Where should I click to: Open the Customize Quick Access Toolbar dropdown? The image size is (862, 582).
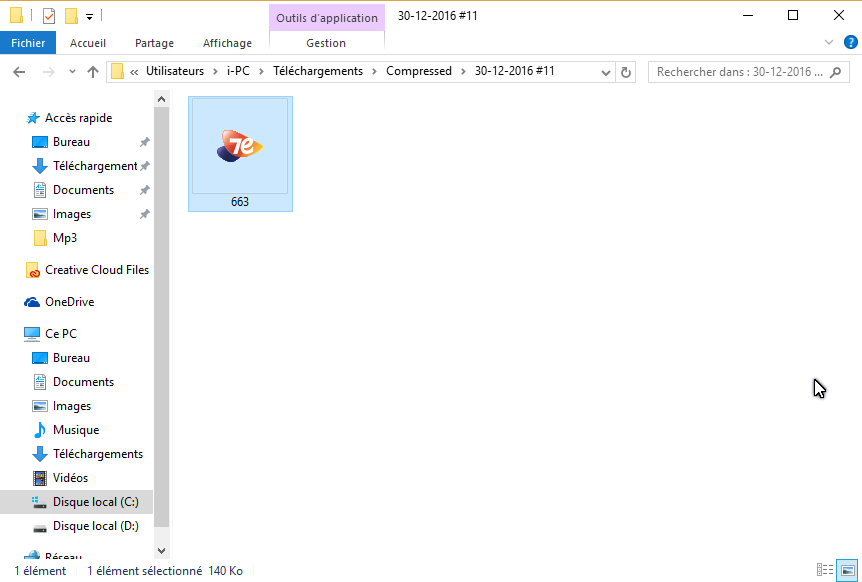pyautogui.click(x=89, y=17)
